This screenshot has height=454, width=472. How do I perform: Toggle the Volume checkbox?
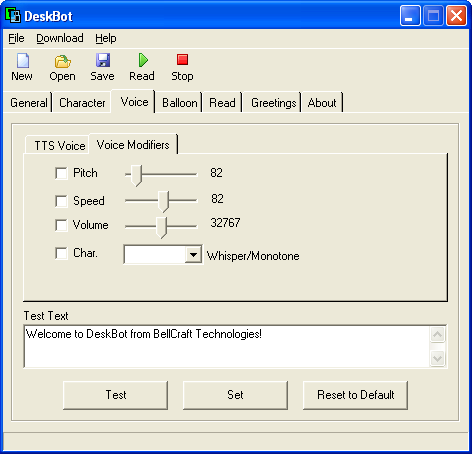[61, 225]
